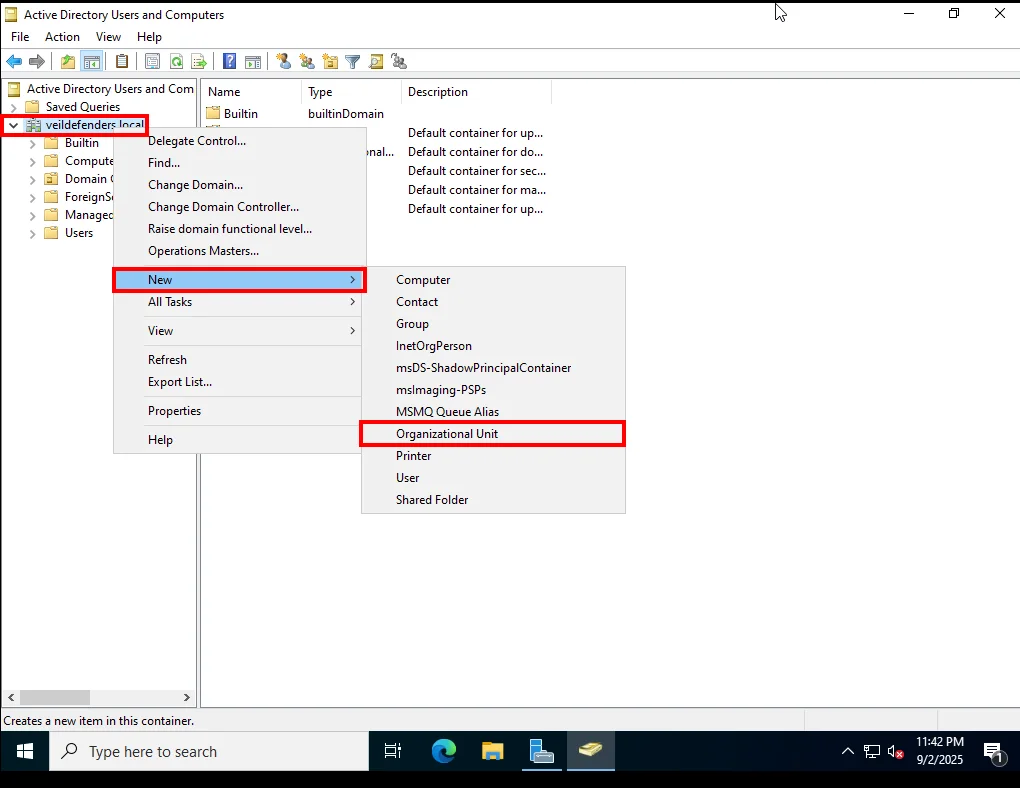Open the notification center icon
This screenshot has height=788, width=1020.
tap(994, 753)
